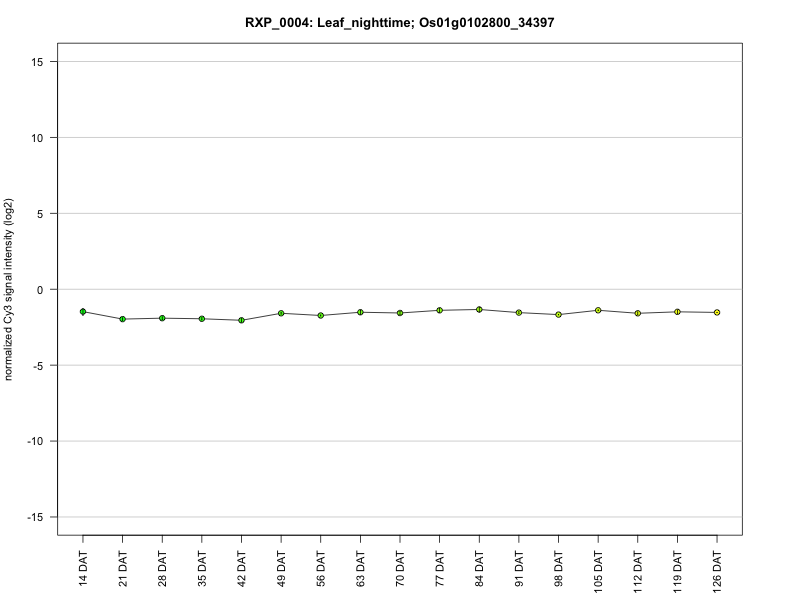Select the 63 DAT data point
Image resolution: width=800 pixels, height=600 pixels.
click(360, 312)
